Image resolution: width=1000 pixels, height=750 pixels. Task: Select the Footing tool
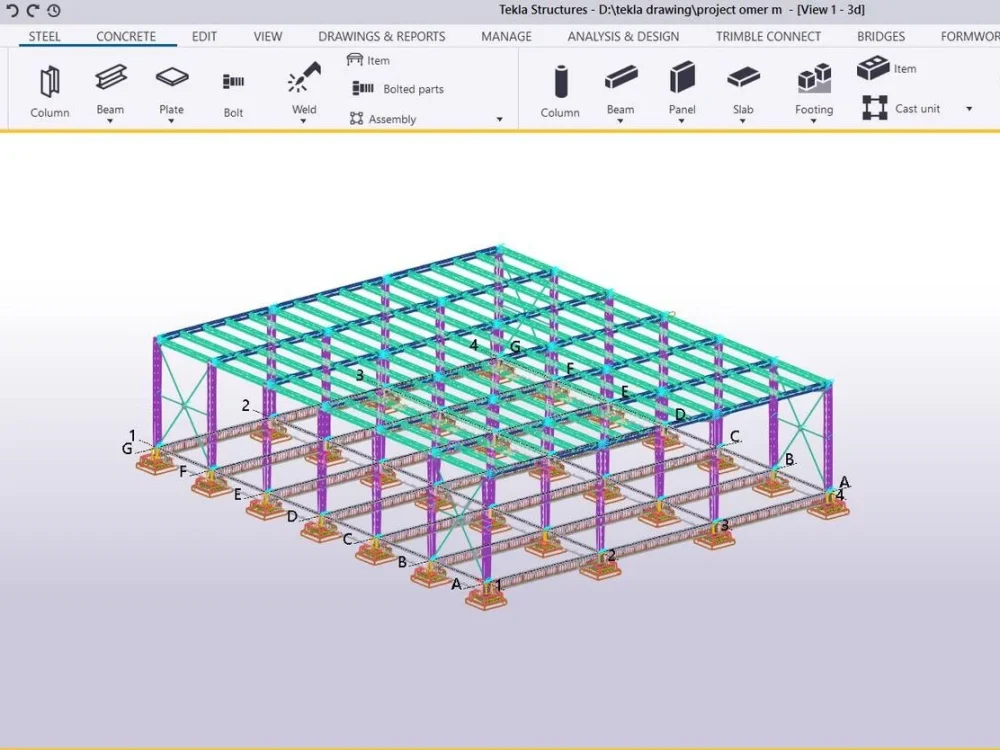(812, 88)
